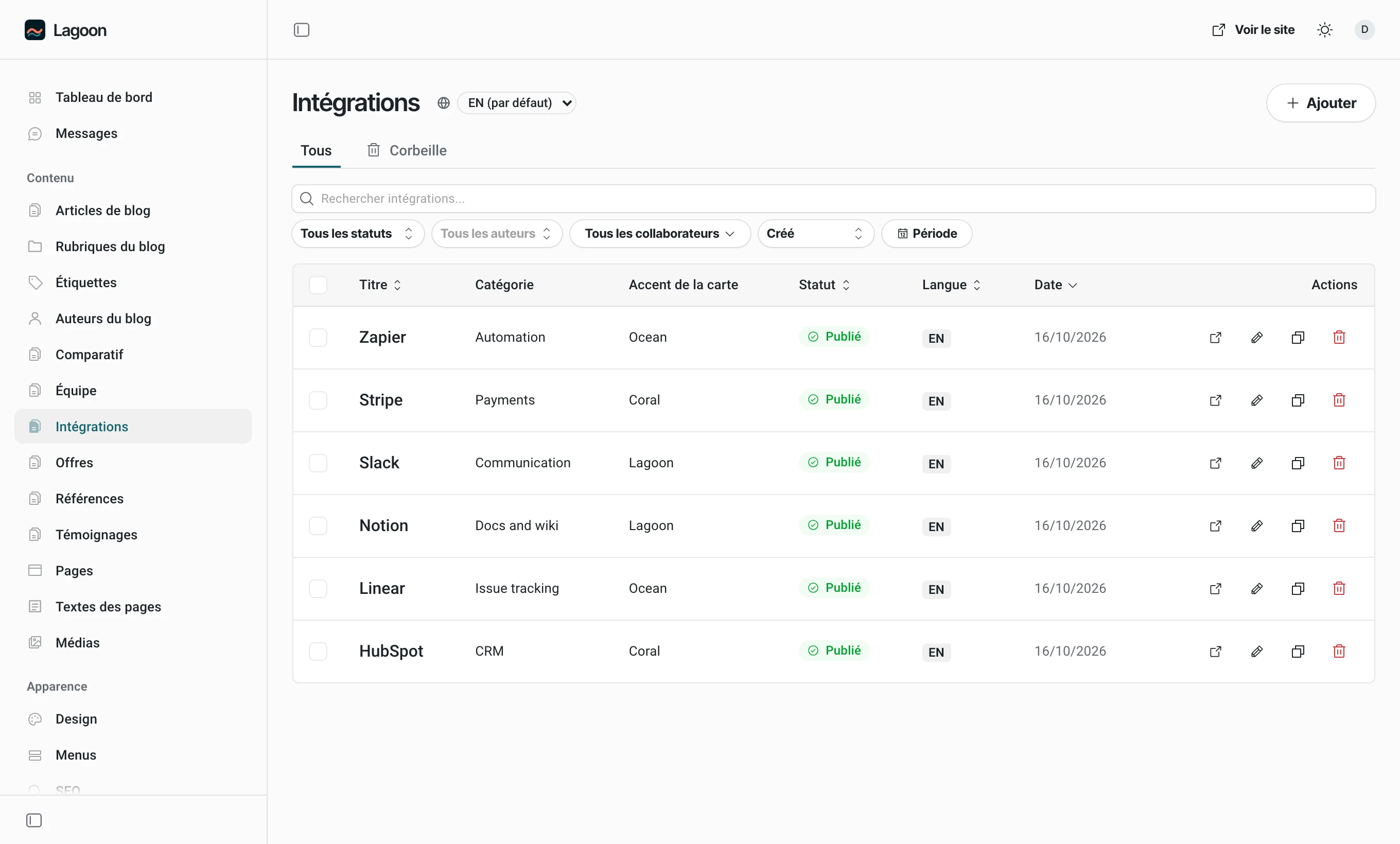This screenshot has width=1400, height=844.
Task: Open Rubriques du blog in sidebar
Action: point(133,247)
